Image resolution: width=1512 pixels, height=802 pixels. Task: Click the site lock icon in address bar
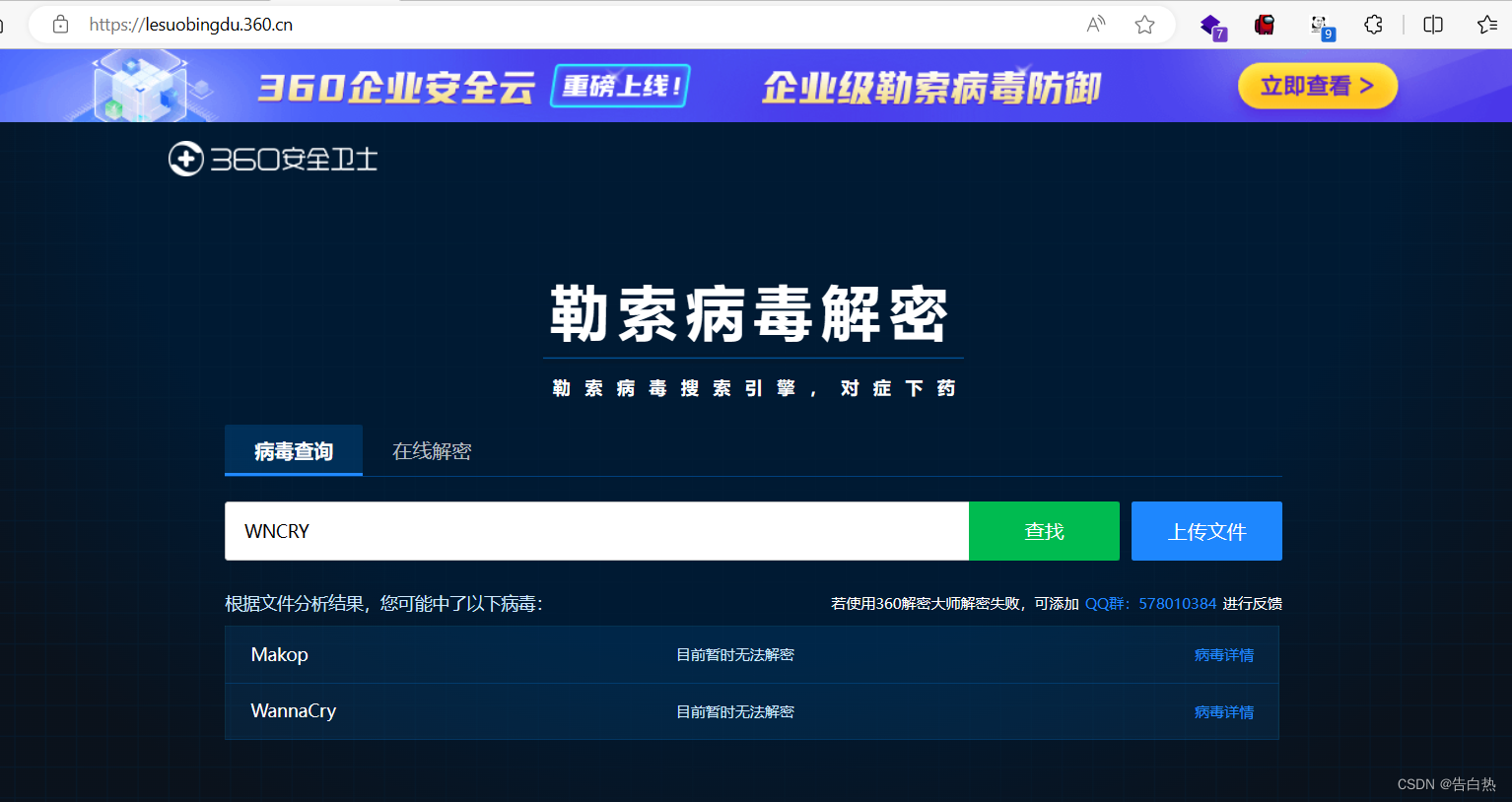pyautogui.click(x=60, y=25)
